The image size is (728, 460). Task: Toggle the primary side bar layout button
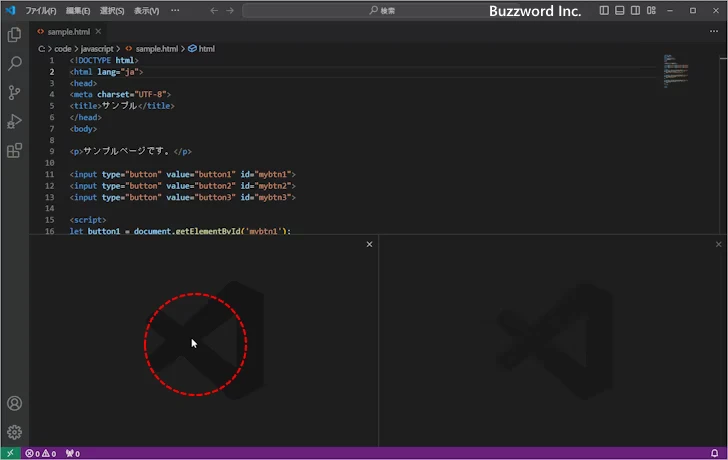click(x=604, y=10)
